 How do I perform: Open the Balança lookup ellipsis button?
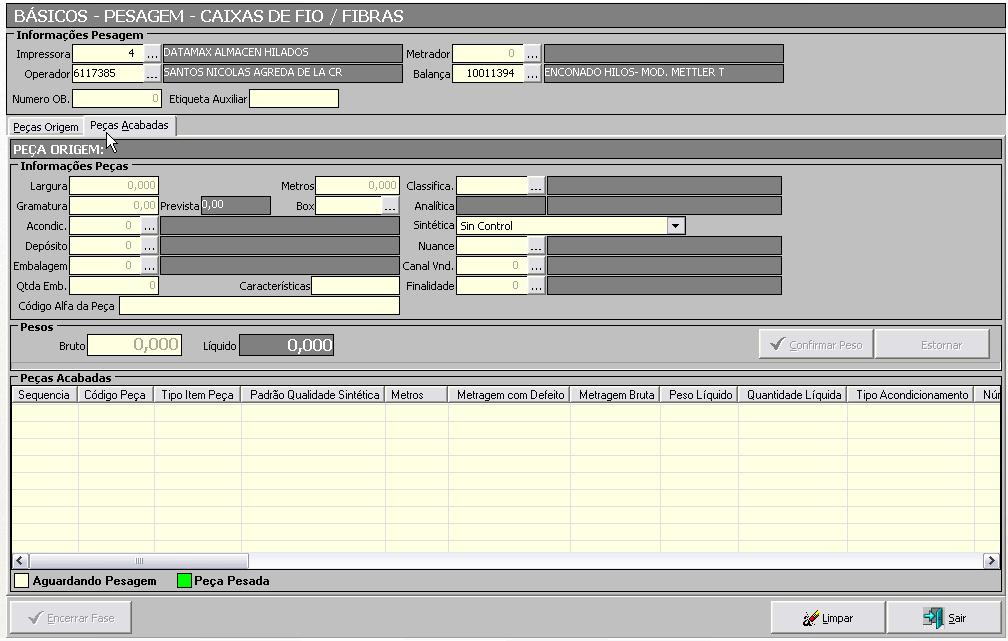point(532,74)
